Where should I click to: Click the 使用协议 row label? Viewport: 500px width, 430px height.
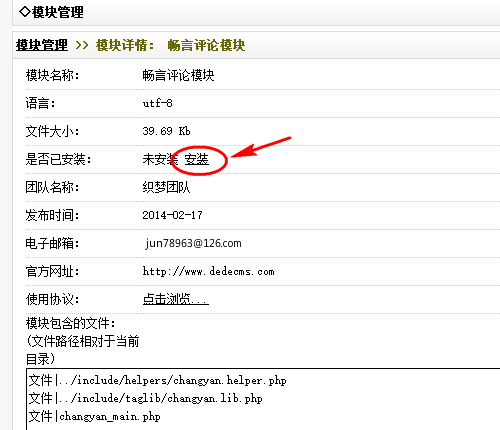[x=52, y=299]
